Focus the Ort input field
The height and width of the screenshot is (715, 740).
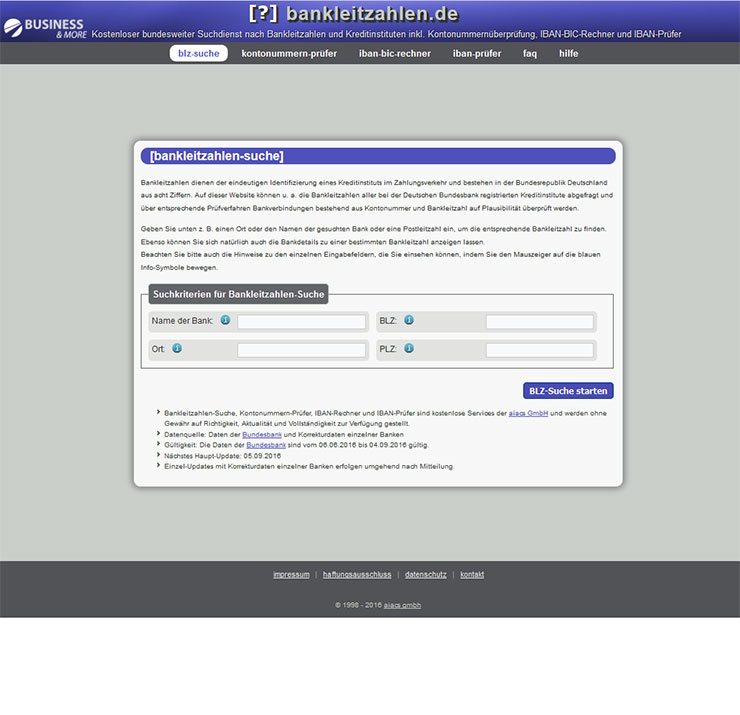pyautogui.click(x=302, y=350)
